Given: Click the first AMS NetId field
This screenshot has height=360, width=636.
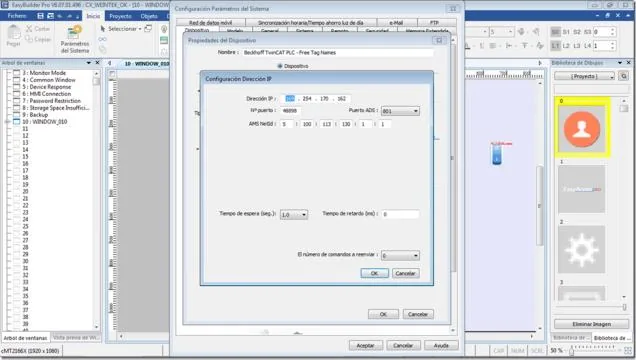Looking at the screenshot, I should 286,124.
